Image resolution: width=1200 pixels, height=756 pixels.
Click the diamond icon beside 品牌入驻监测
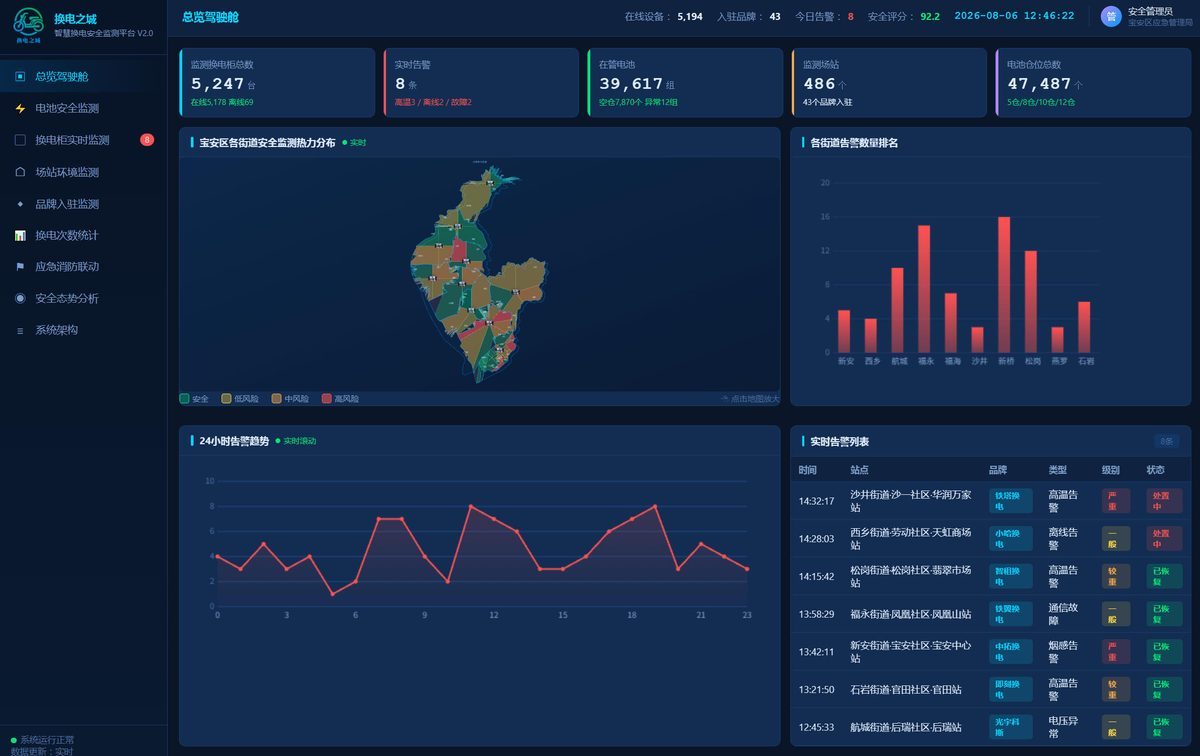20,204
